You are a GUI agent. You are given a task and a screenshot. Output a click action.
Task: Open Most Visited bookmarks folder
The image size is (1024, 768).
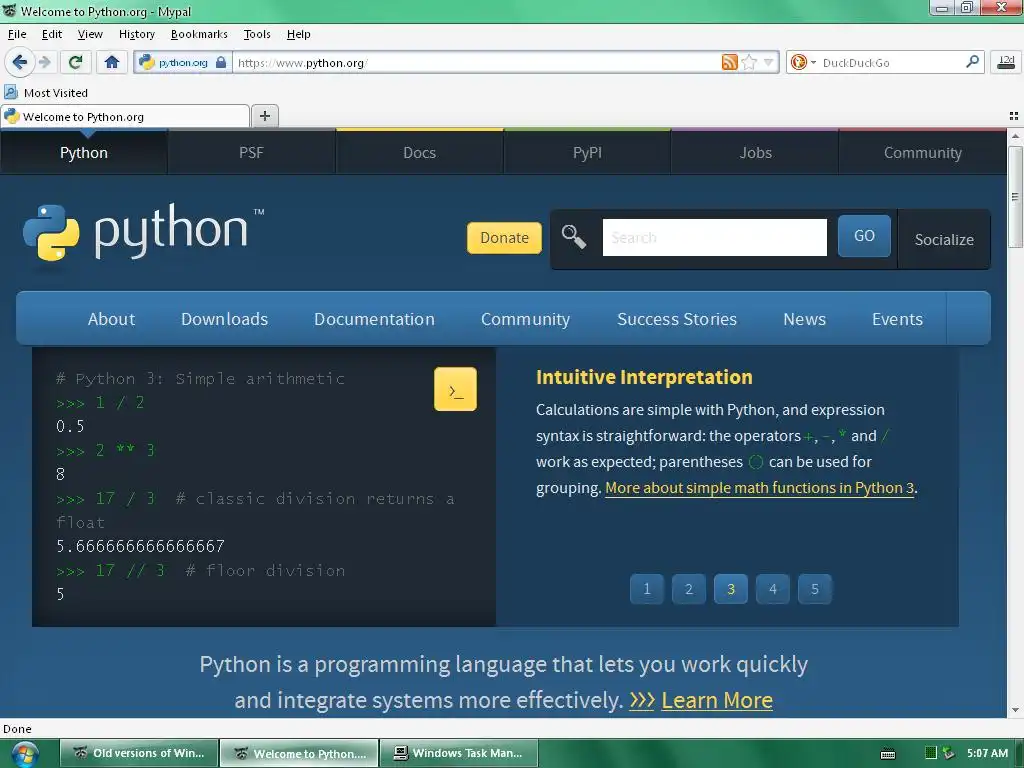pos(46,93)
